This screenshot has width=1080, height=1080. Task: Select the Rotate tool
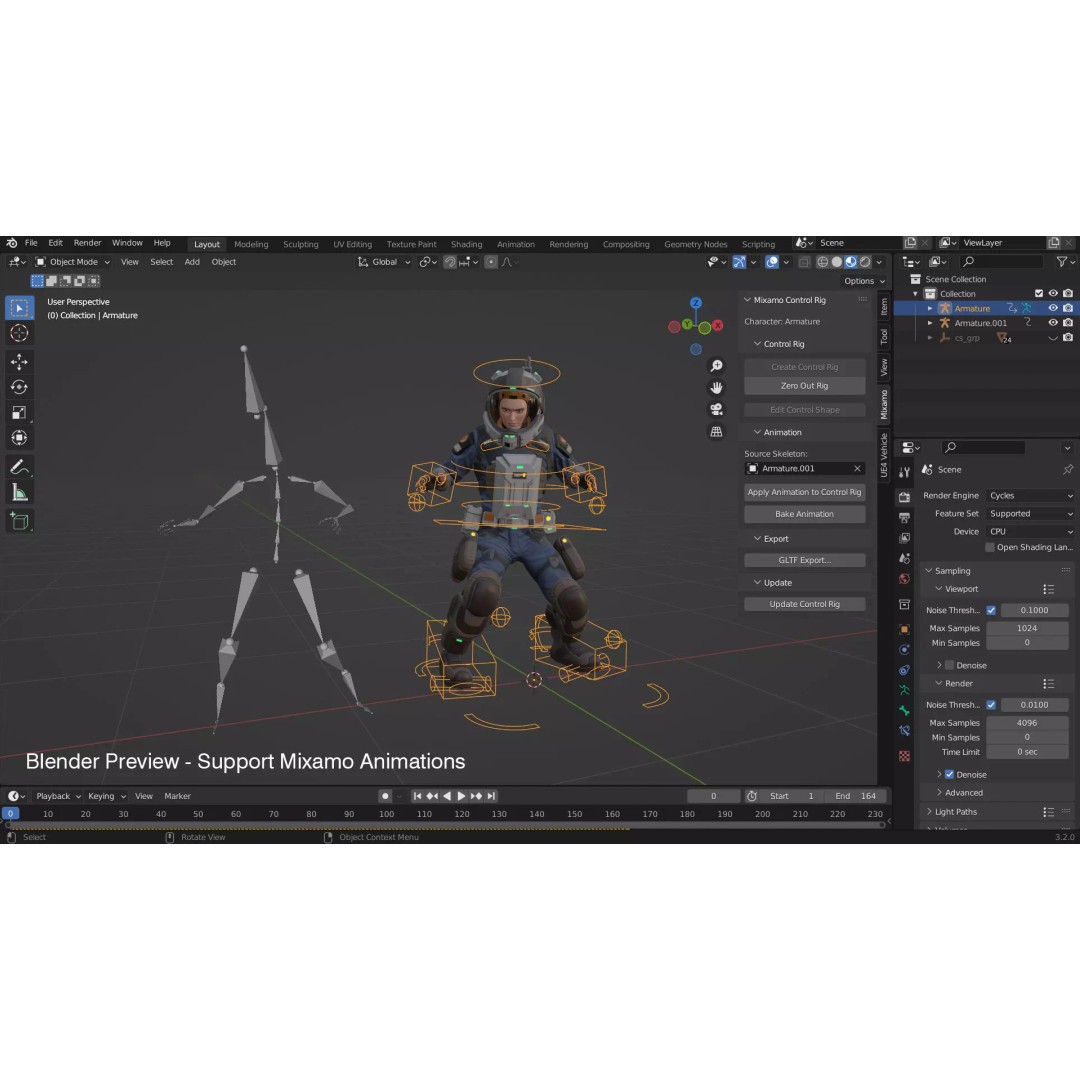pyautogui.click(x=19, y=387)
